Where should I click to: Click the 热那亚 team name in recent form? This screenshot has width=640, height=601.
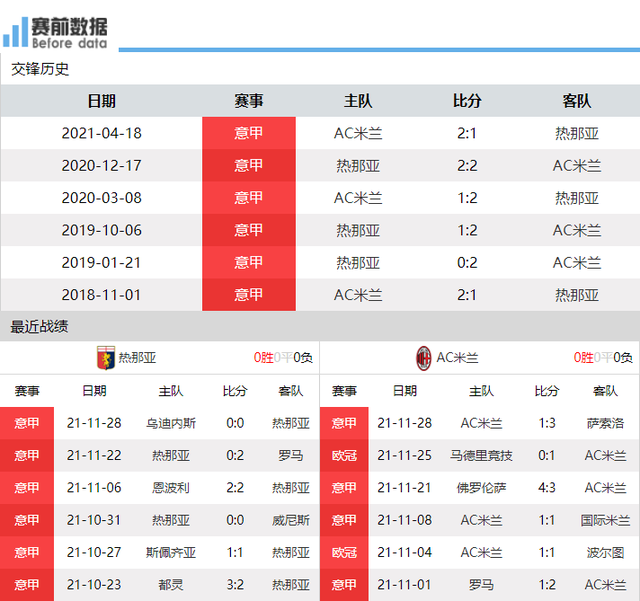[137, 358]
